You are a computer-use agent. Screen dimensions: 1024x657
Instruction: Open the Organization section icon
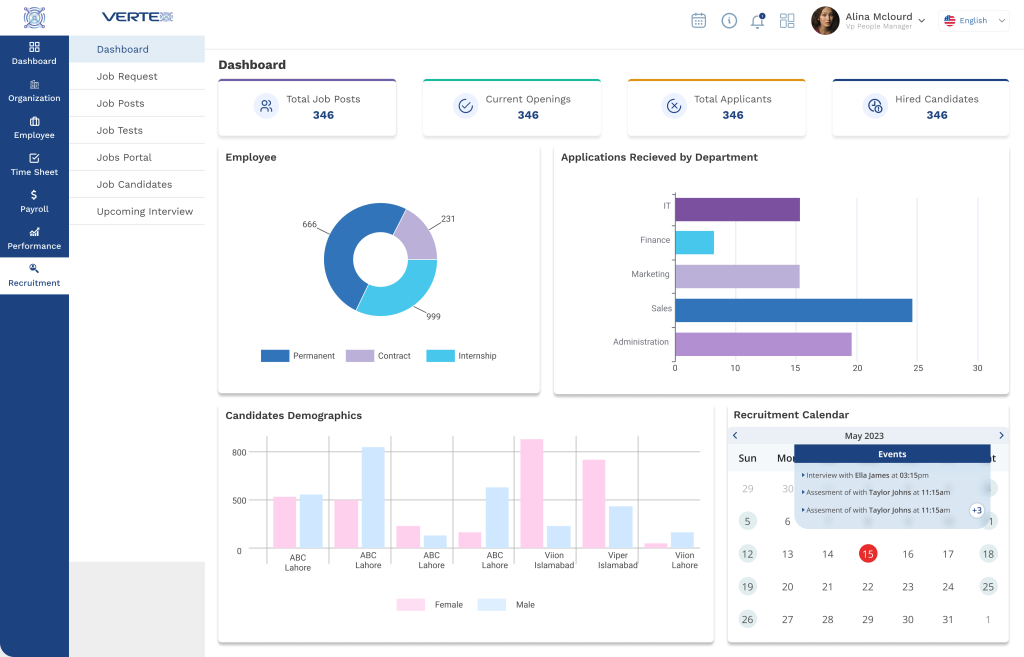coord(34,84)
